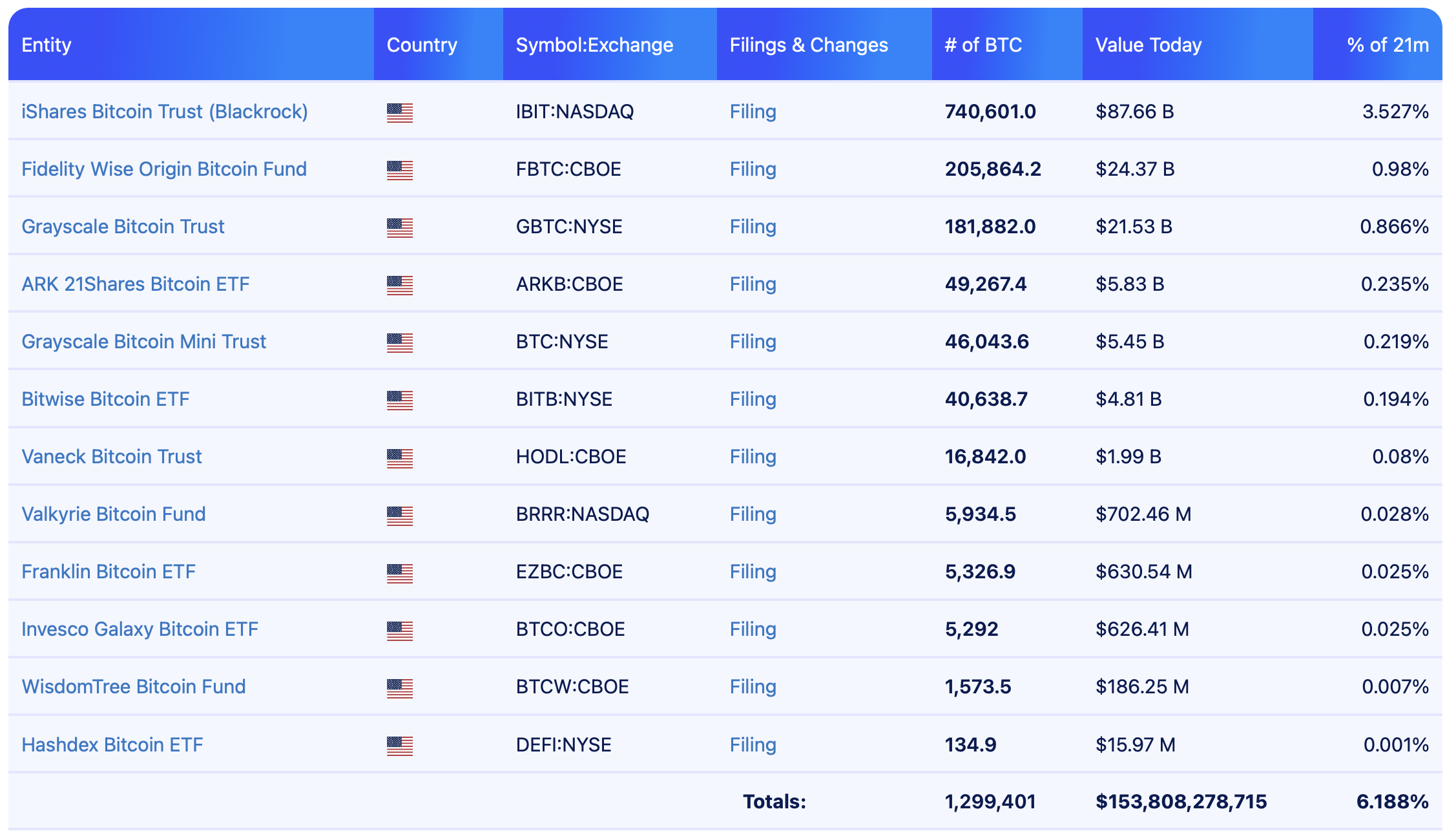
Task: Click the flag icon on the ARK 21Shares row
Action: point(399,284)
